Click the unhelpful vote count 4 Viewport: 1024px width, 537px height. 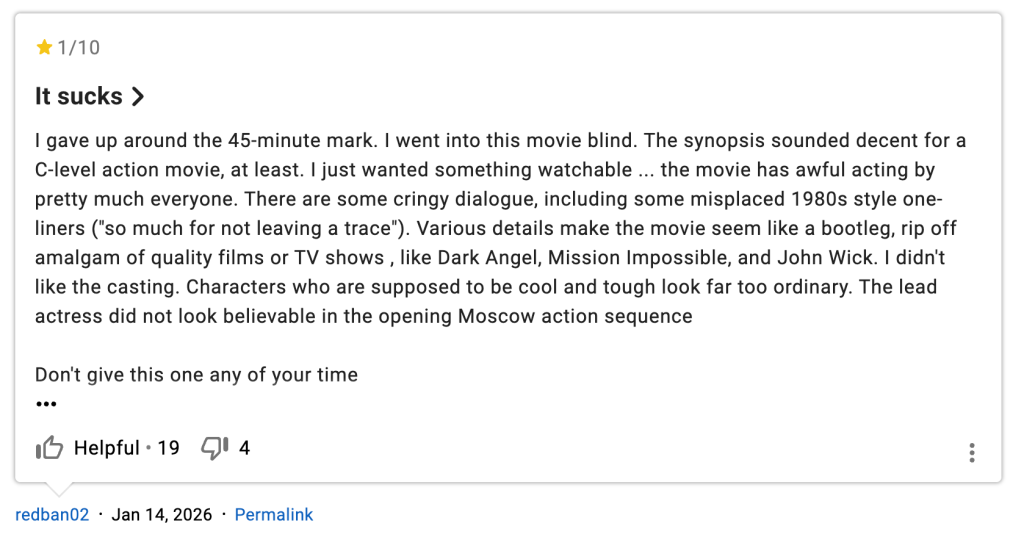pyautogui.click(x=244, y=448)
